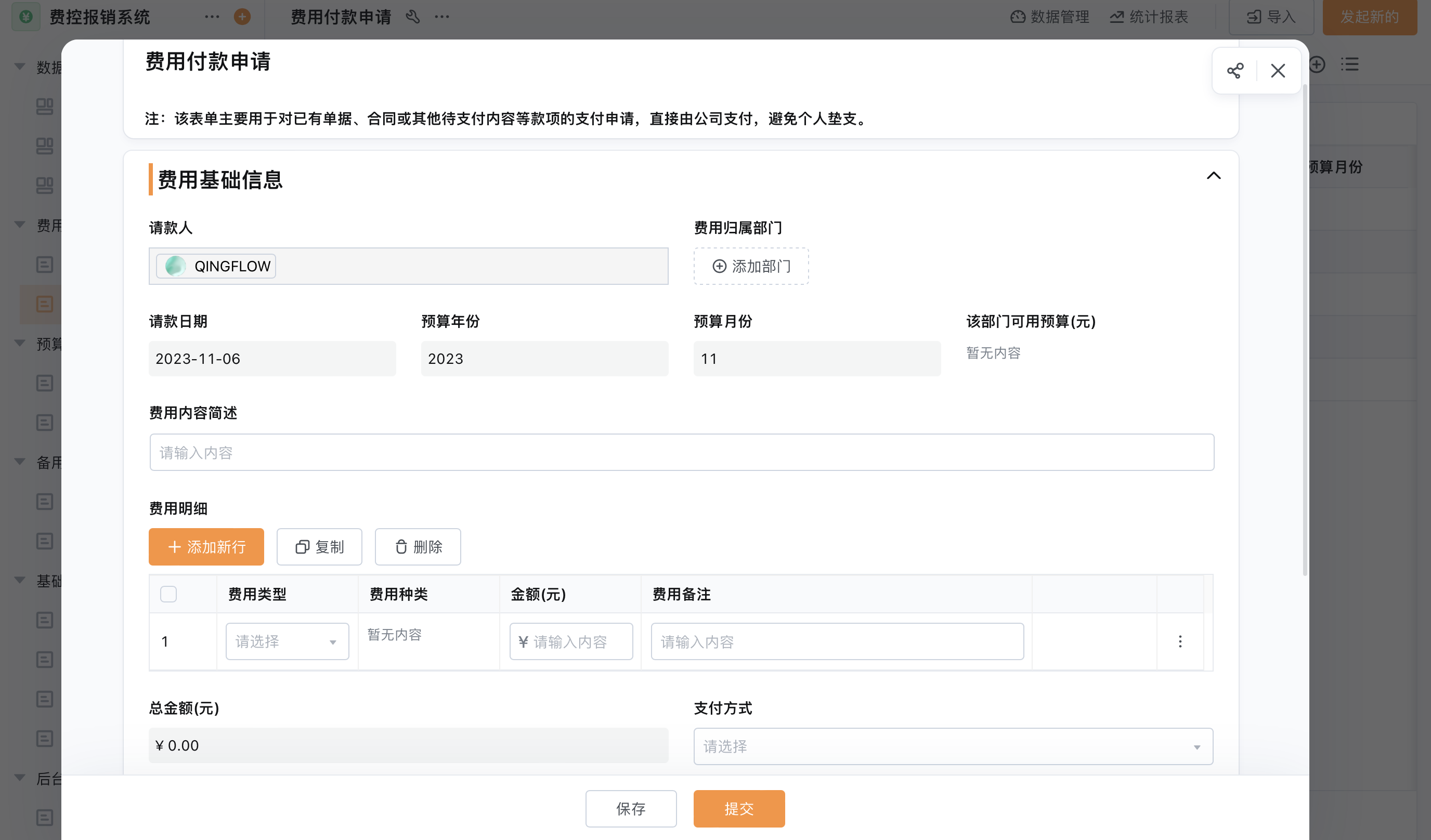Click the 复制 button
The width and height of the screenshot is (1431, 840).
[x=319, y=546]
